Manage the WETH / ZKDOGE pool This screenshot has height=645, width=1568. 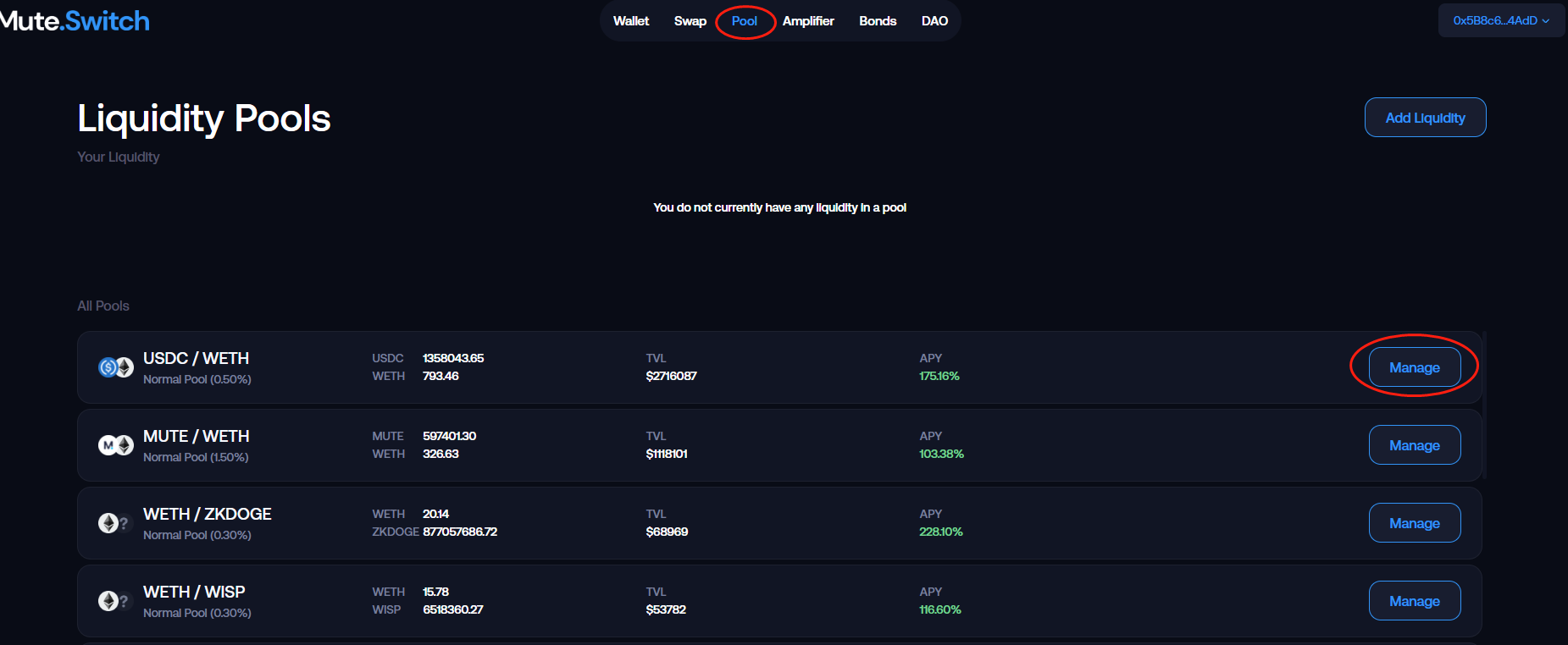(1414, 523)
